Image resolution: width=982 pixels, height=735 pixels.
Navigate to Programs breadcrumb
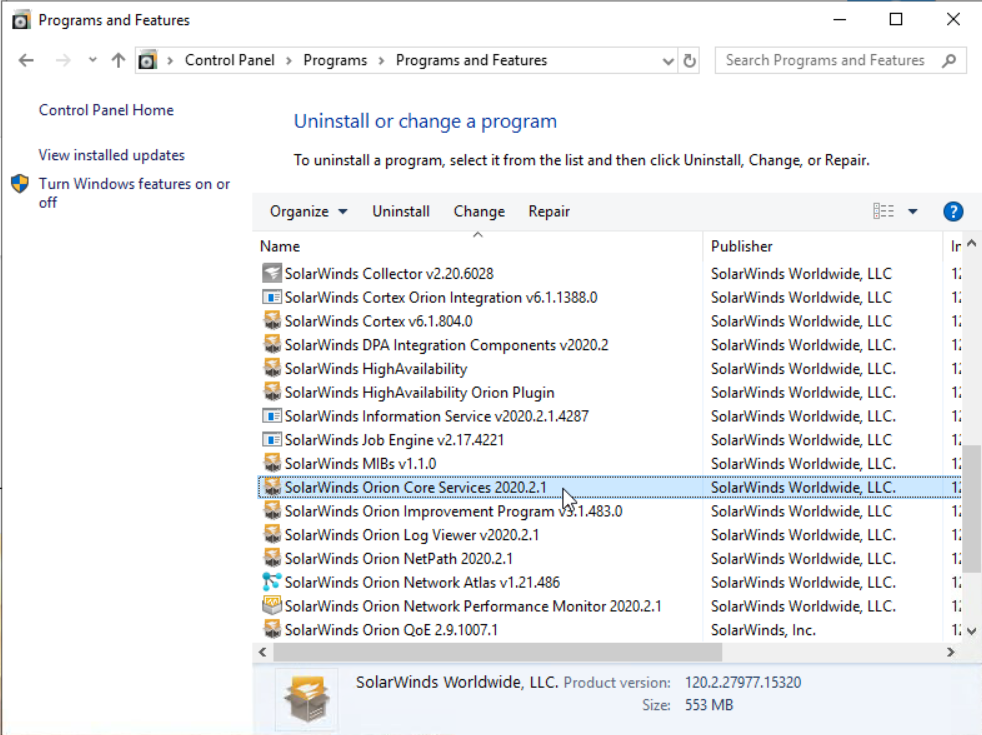click(x=335, y=61)
